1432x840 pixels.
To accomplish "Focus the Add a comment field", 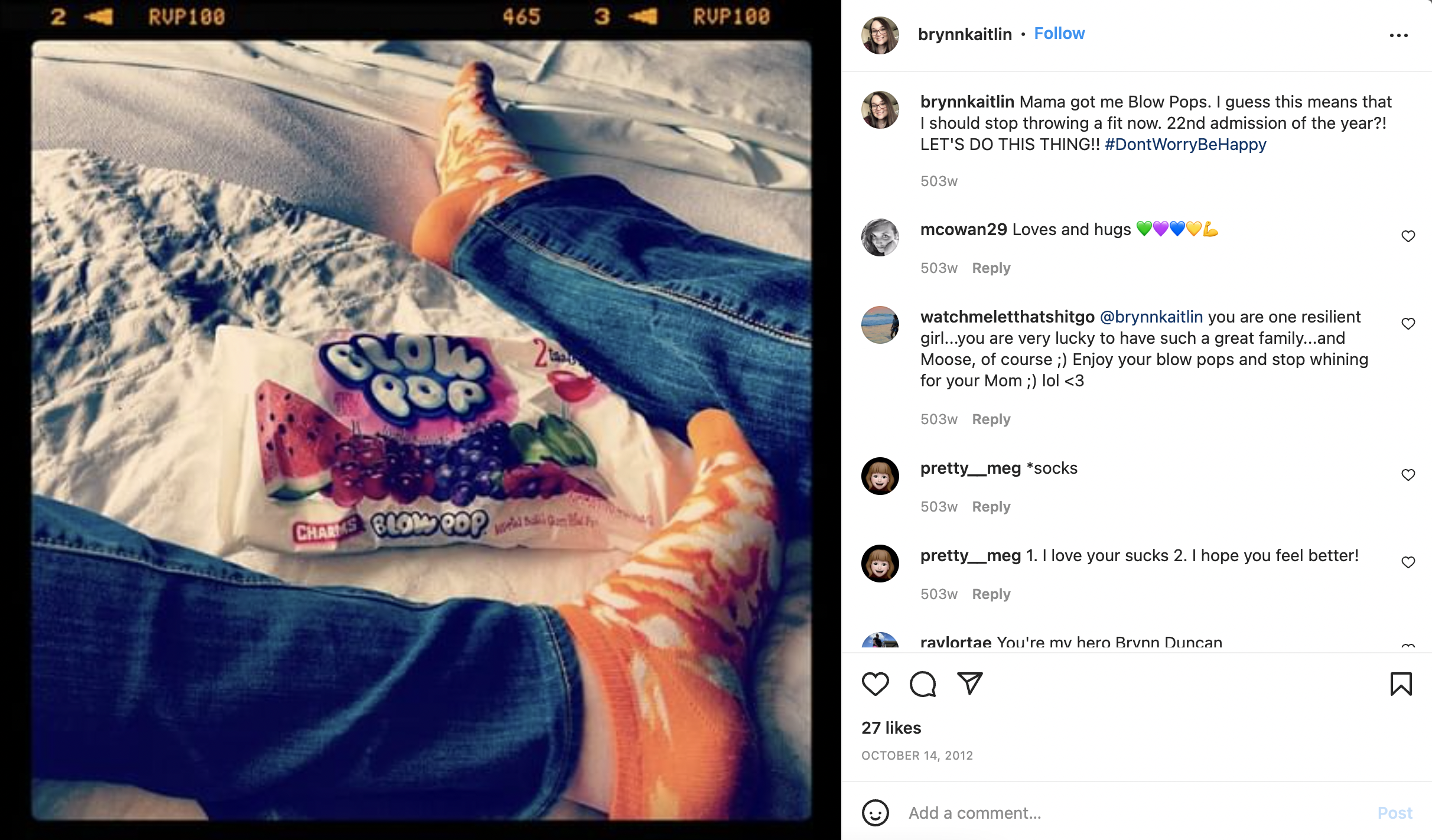I will 1134,813.
